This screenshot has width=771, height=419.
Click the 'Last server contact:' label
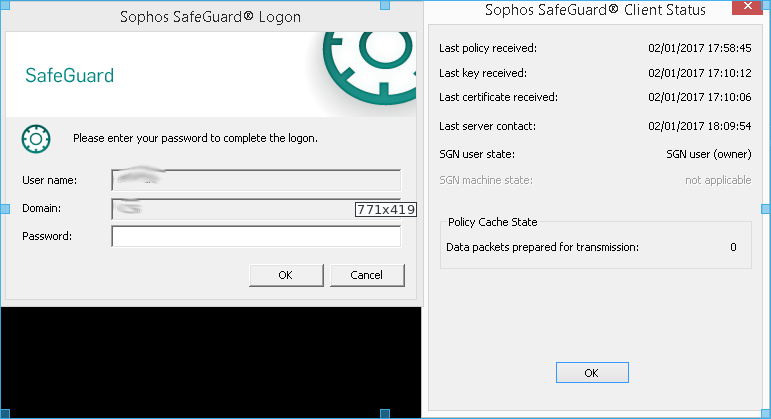pyautogui.click(x=487, y=126)
